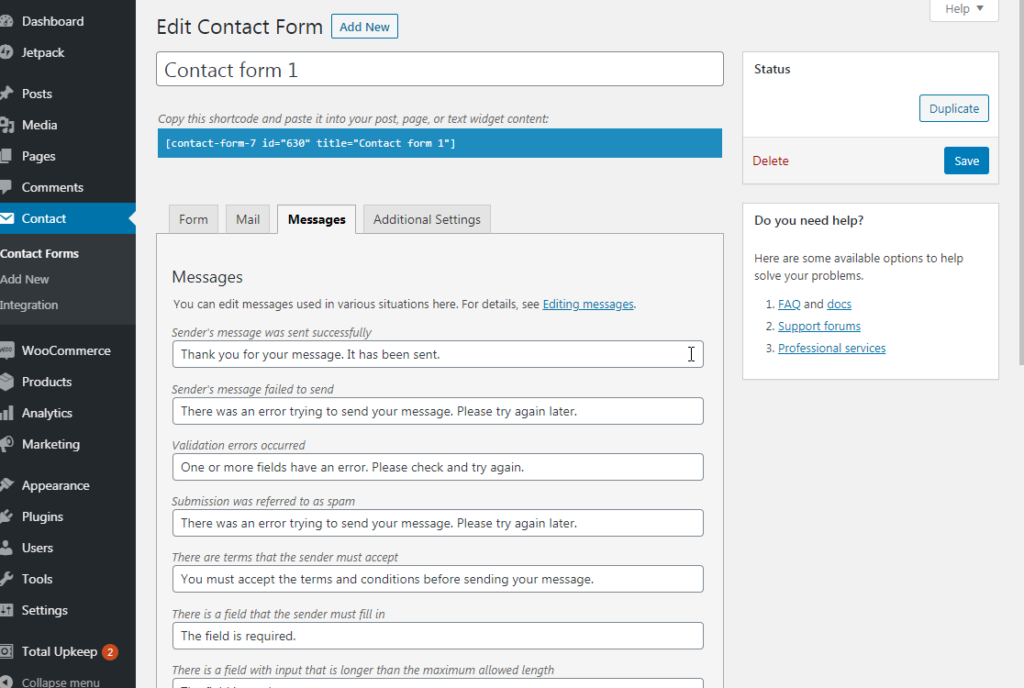This screenshot has height=688, width=1024.
Task: Open the Editing messages link
Action: [588, 304]
